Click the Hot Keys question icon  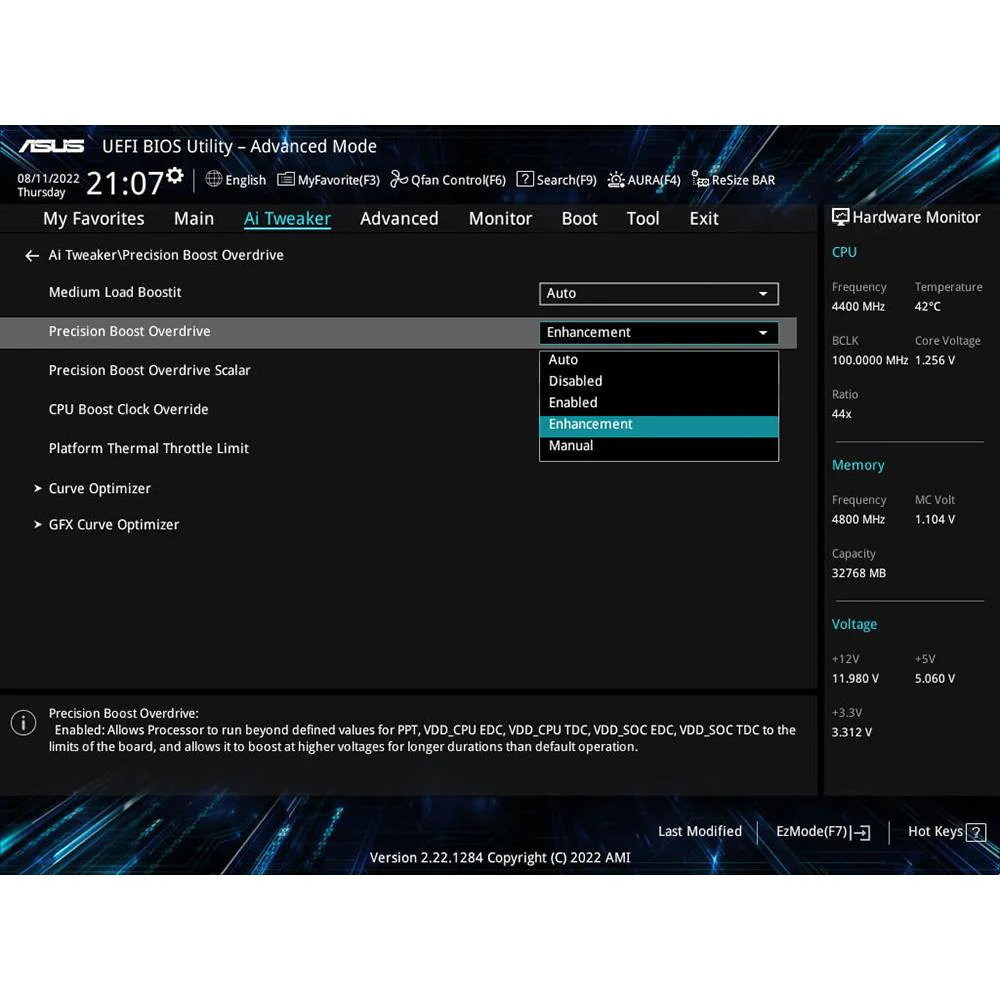[976, 832]
